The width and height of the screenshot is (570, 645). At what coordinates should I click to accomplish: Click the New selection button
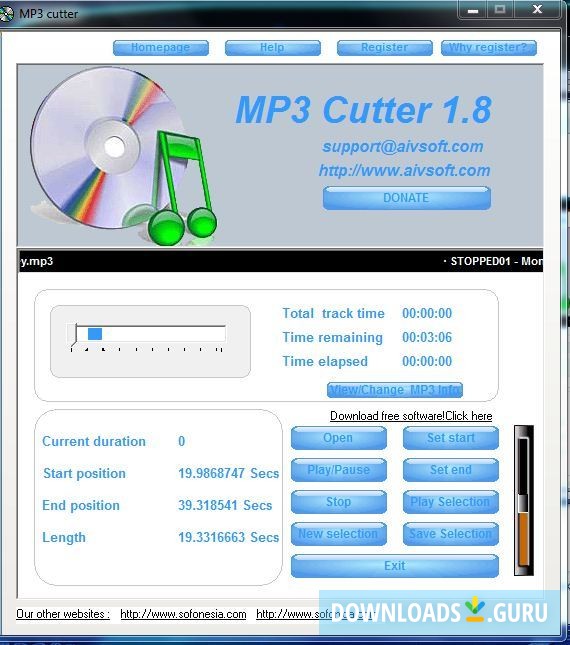click(338, 534)
